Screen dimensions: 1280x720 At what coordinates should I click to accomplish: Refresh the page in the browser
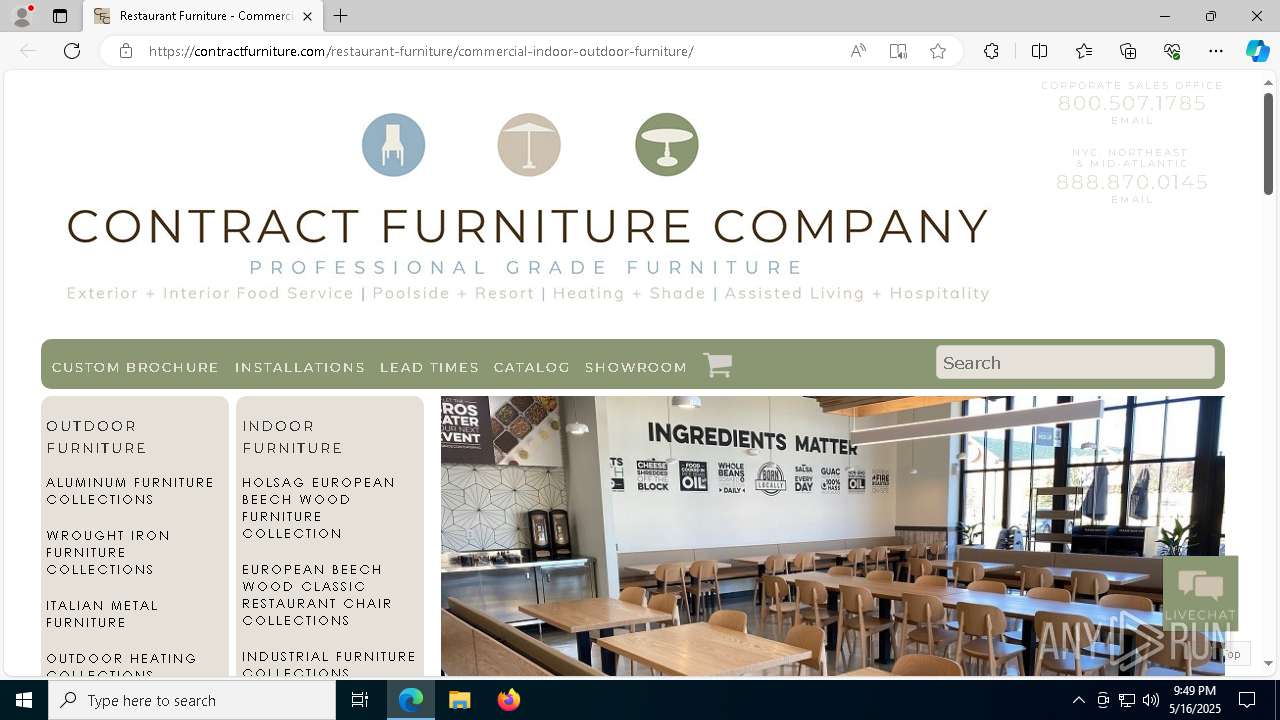click(72, 51)
